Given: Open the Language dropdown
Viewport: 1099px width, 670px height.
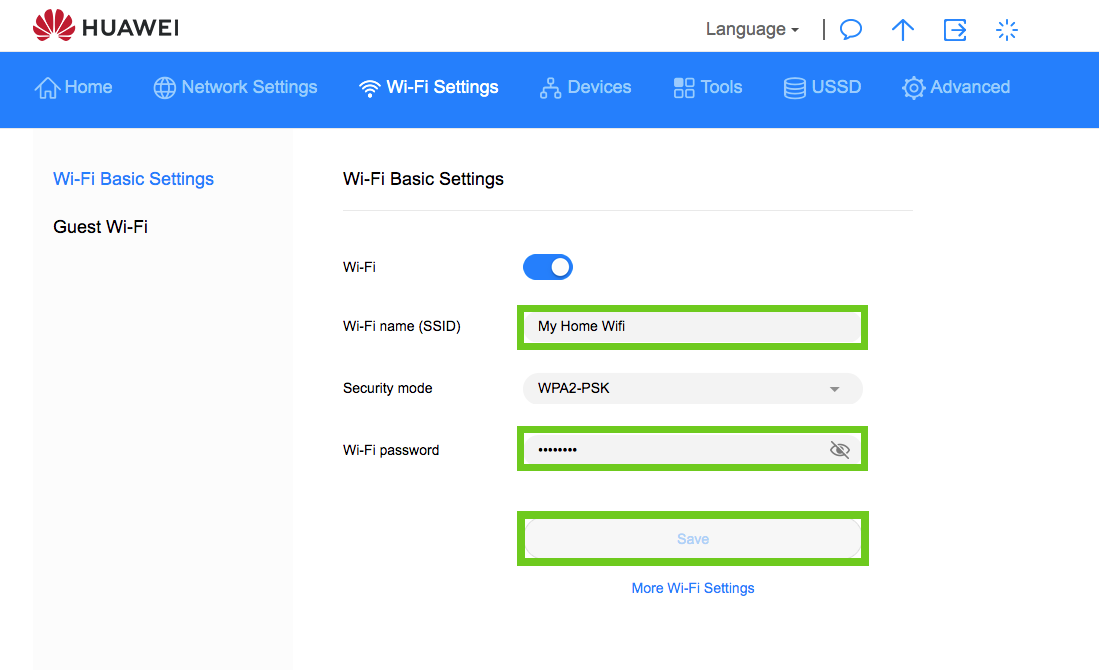Looking at the screenshot, I should point(752,30).
